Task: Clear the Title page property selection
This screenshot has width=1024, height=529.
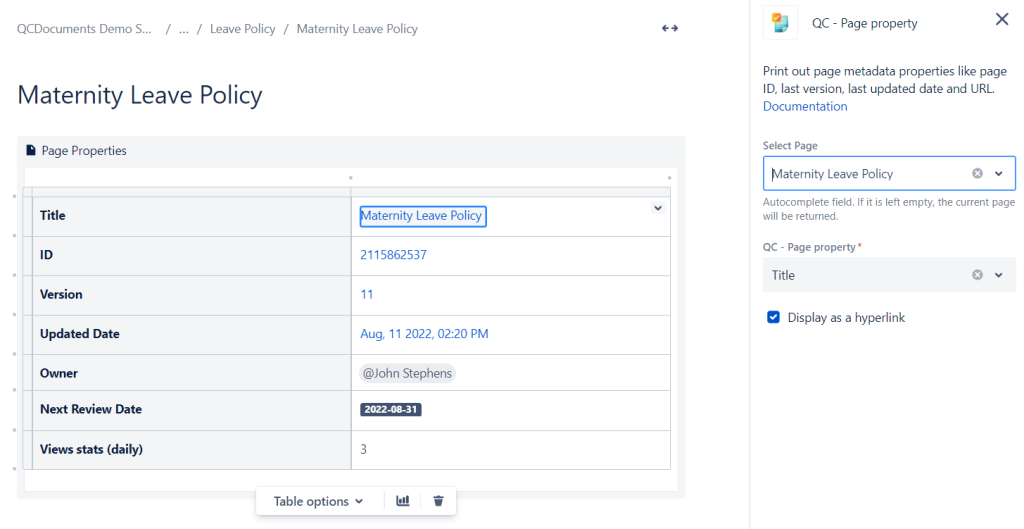Action: tap(977, 275)
